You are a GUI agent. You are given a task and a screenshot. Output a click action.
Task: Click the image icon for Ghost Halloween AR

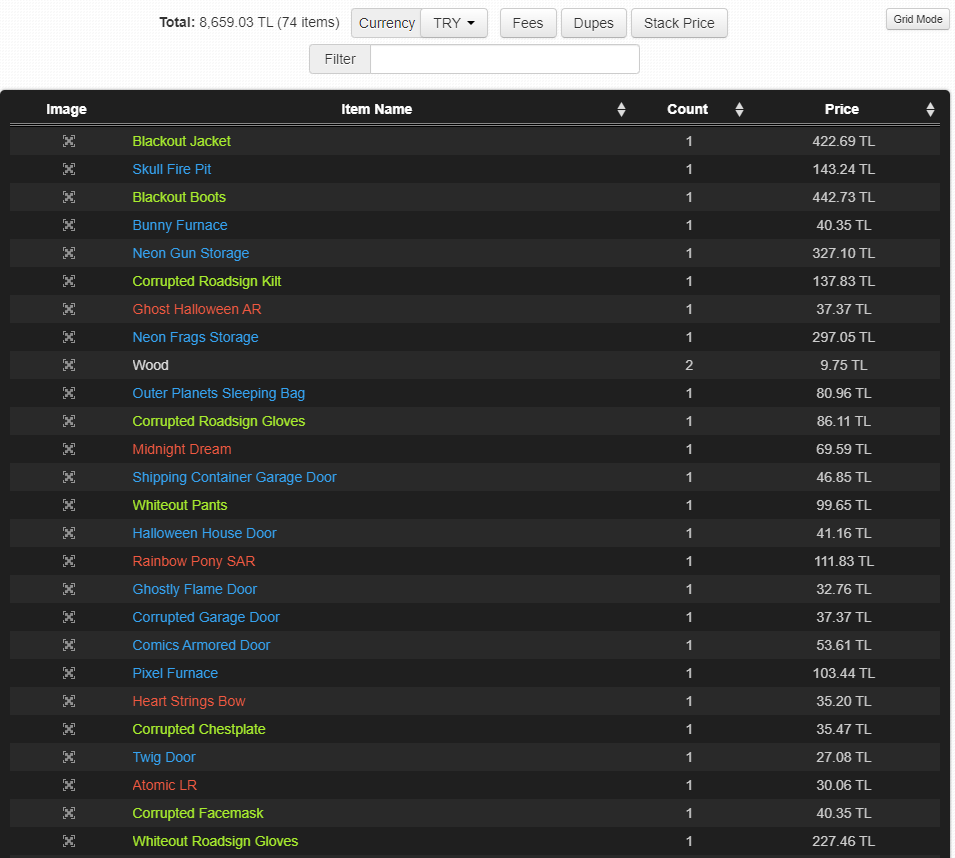(x=69, y=309)
